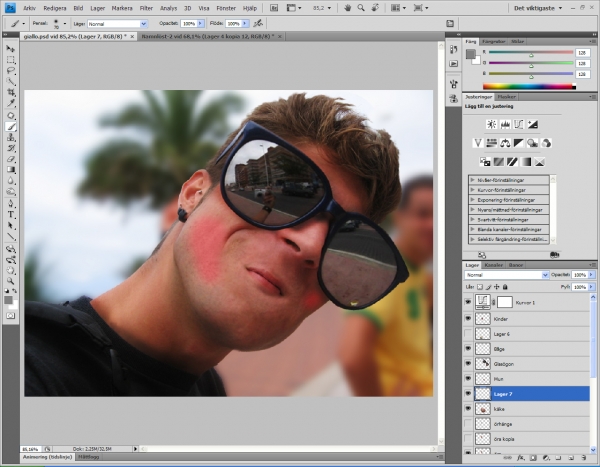Screen dimensions: 600x467
Task: Switch to the Namnlöst-2 document tab
Action: 212,36
